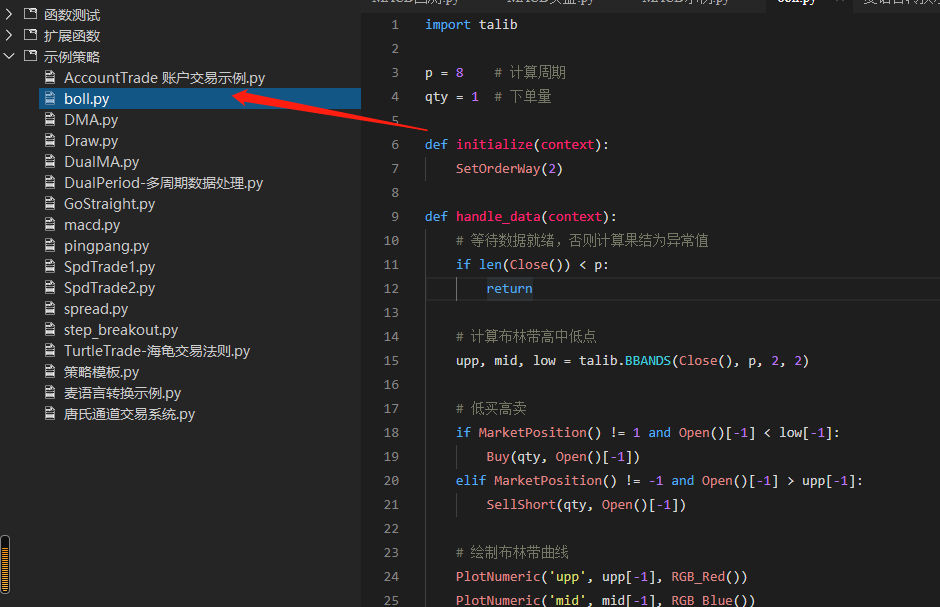Screen dimensions: 940x607
Task: Select the 唐氏通道交易系统.py file icon
Action: [x=50, y=413]
